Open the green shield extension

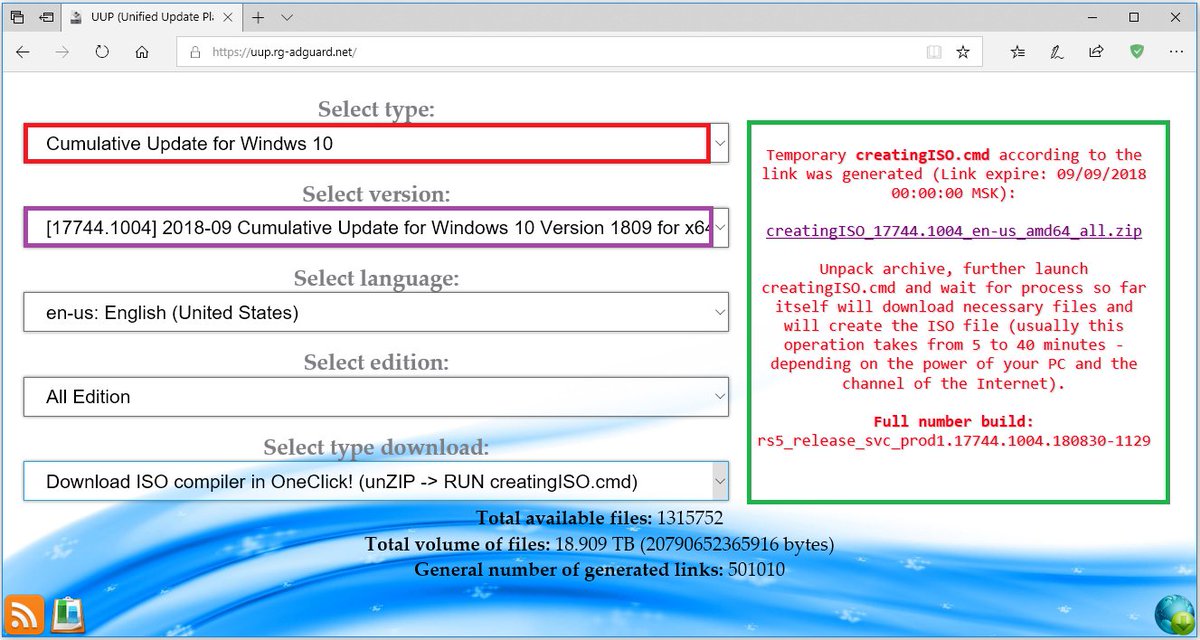(x=1137, y=52)
